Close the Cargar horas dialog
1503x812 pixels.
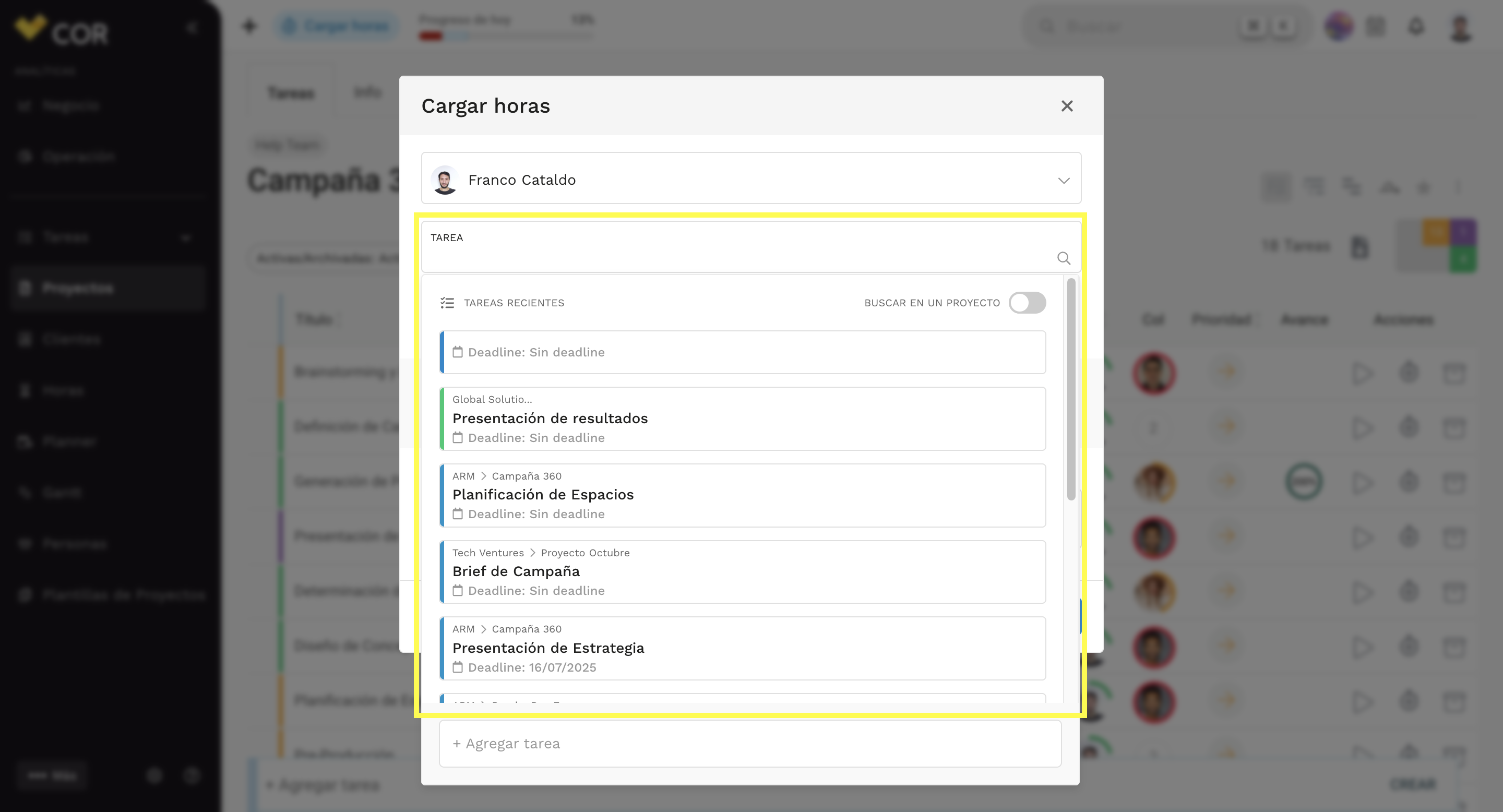(x=1067, y=105)
